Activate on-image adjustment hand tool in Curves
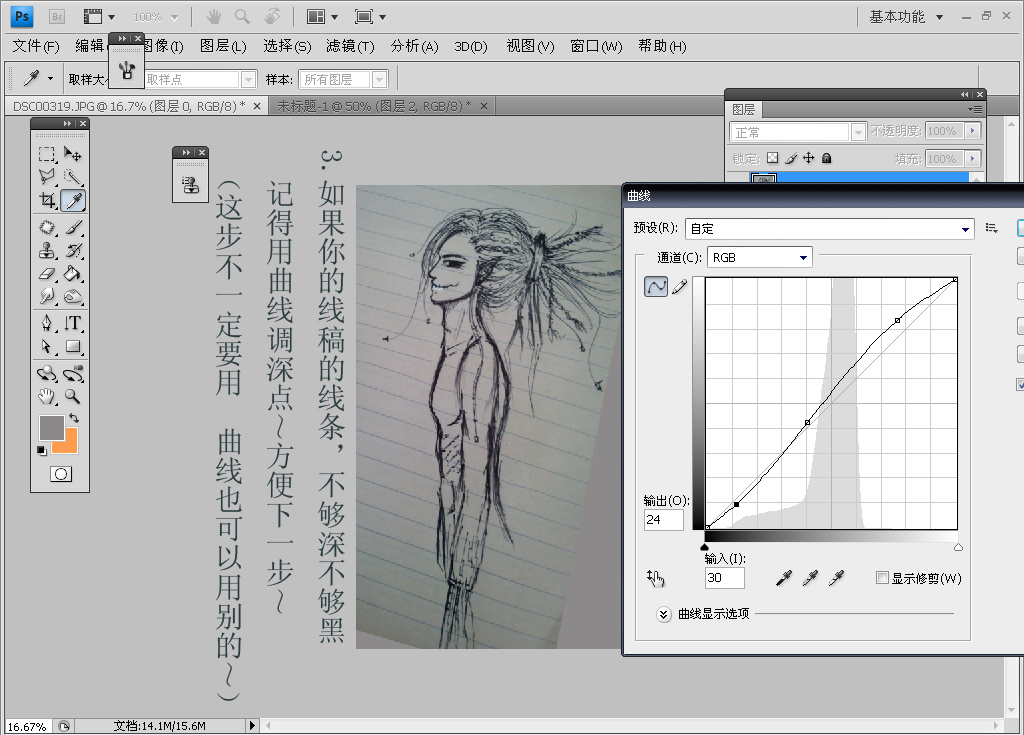 coord(656,577)
